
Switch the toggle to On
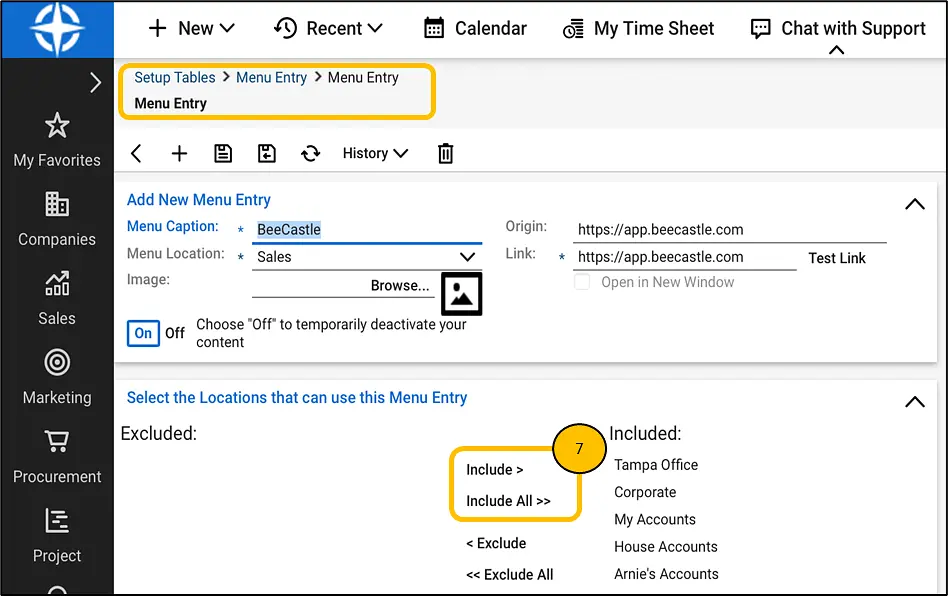143,333
